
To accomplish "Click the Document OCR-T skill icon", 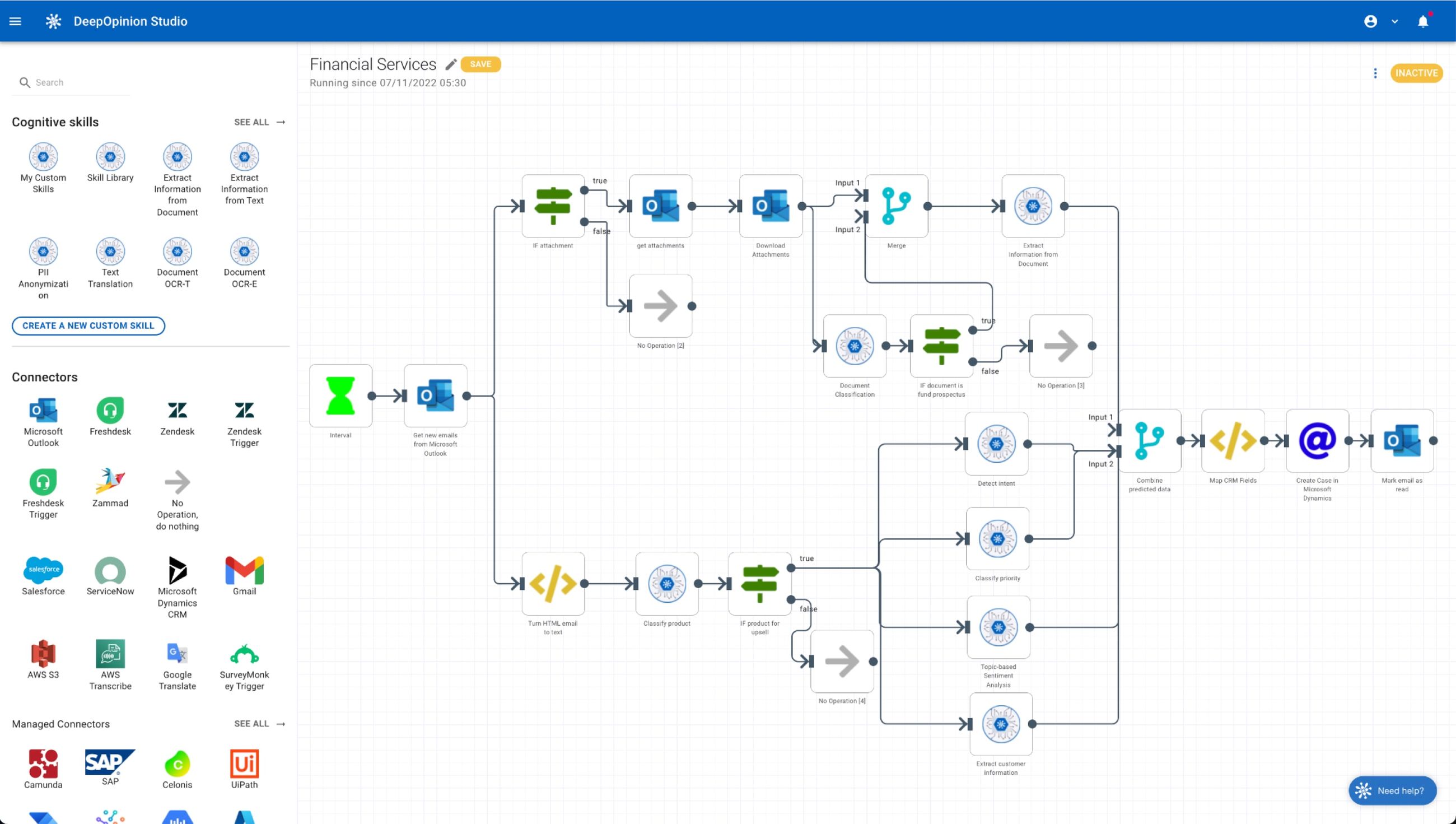I will point(177,252).
